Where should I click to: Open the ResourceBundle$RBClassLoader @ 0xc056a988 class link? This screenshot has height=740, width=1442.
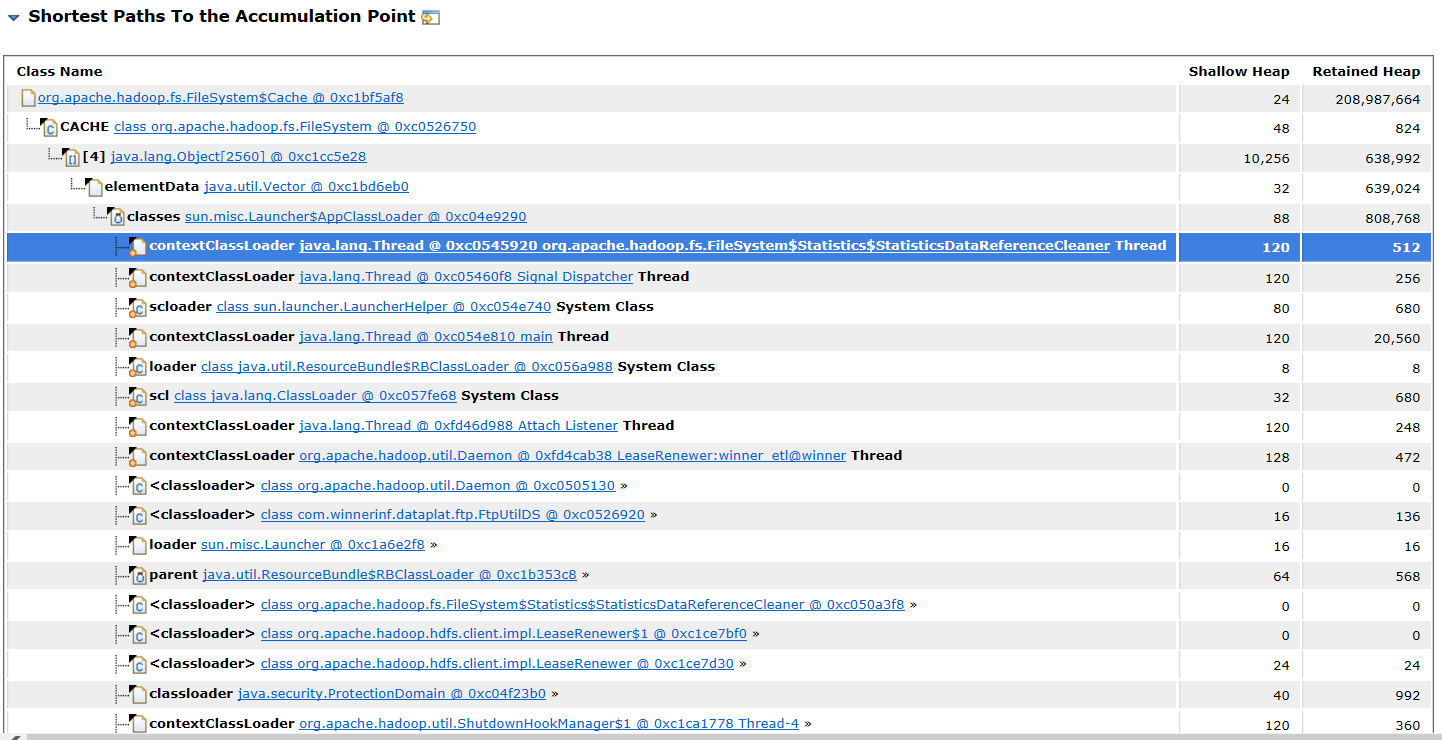406,367
